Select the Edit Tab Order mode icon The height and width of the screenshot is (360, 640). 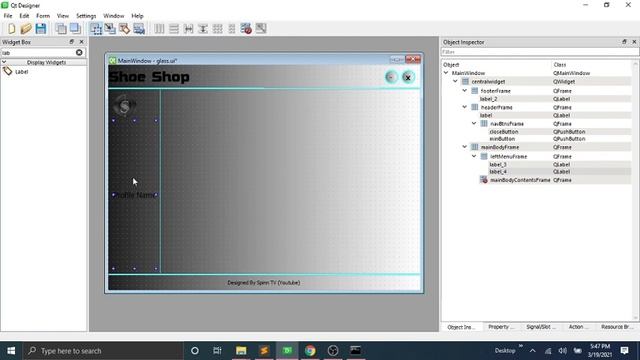[x=139, y=29]
